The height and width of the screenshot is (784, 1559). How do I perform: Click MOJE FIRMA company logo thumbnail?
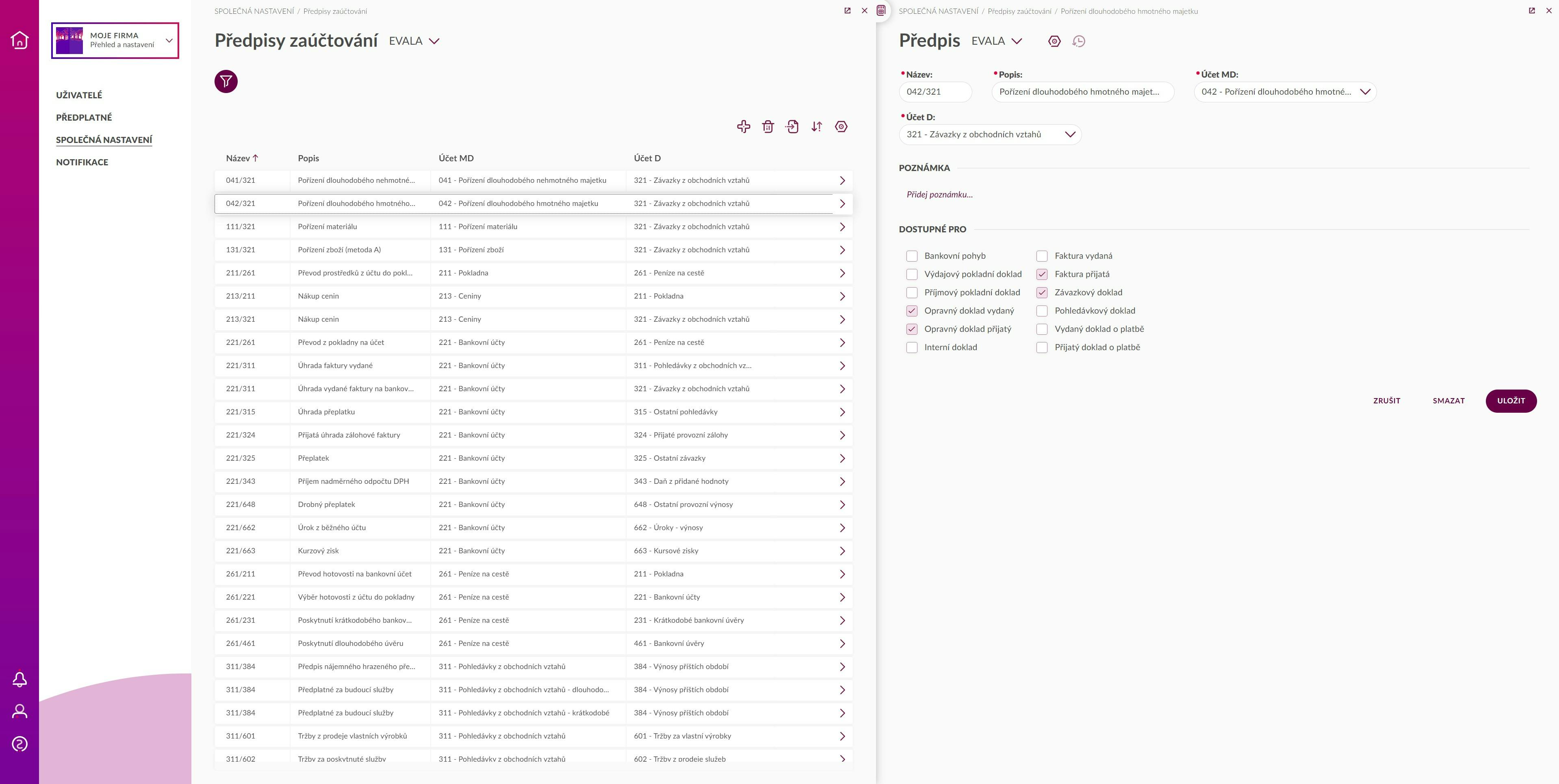69,41
